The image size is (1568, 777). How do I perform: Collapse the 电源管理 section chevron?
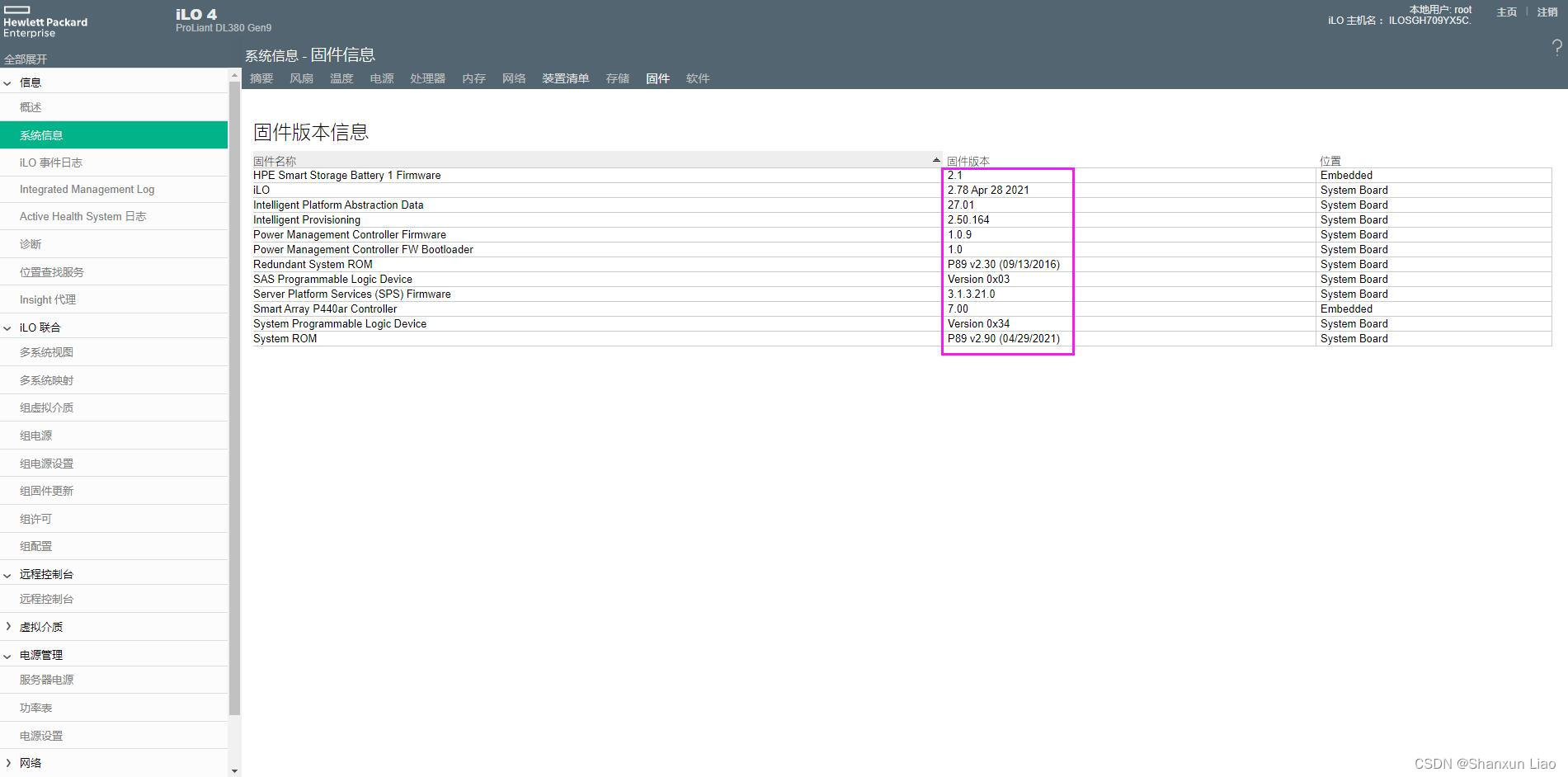tap(7, 655)
